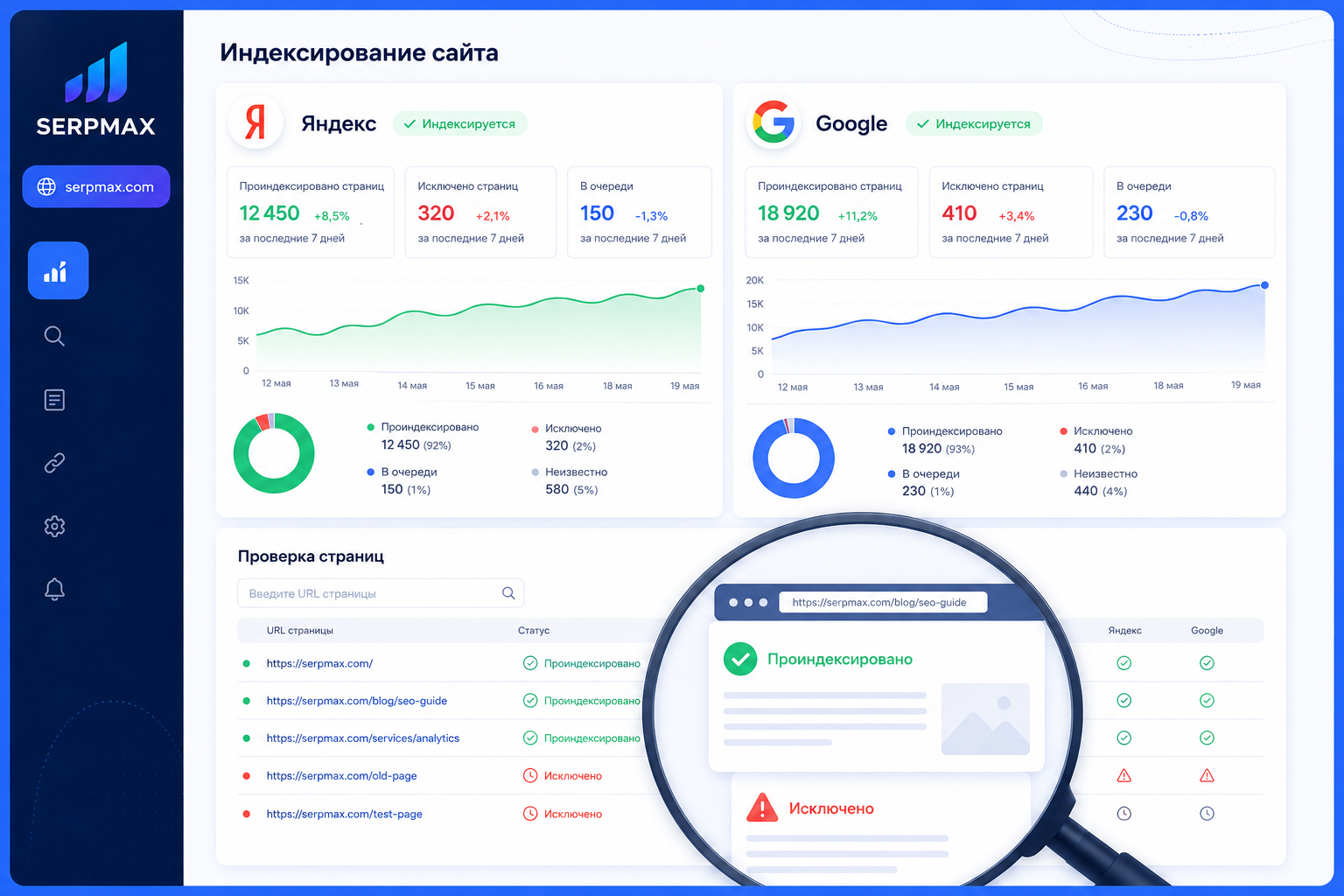Click the Yandex В очереди 150 card

point(640,212)
